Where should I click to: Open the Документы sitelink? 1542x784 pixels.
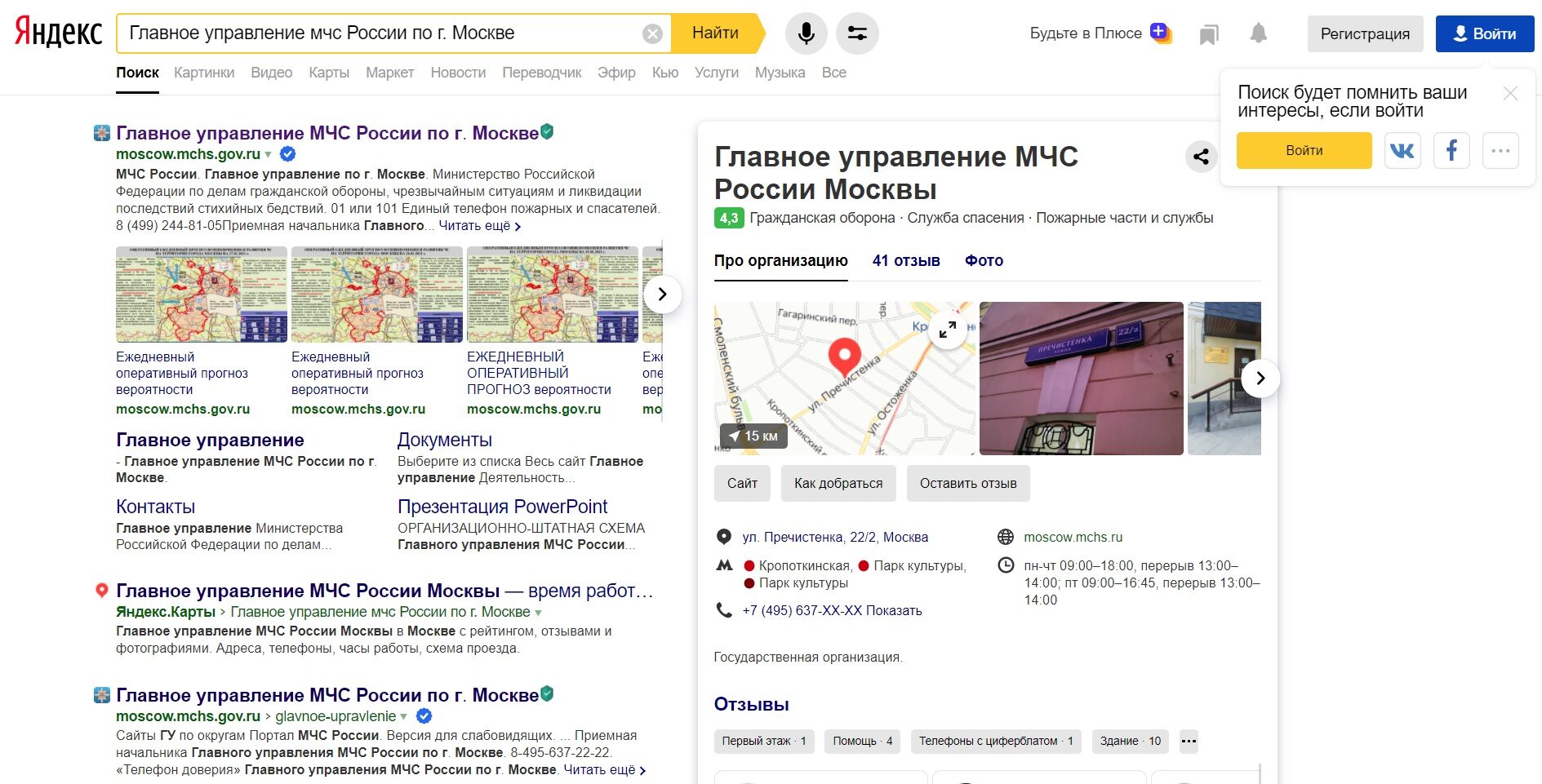[445, 440]
